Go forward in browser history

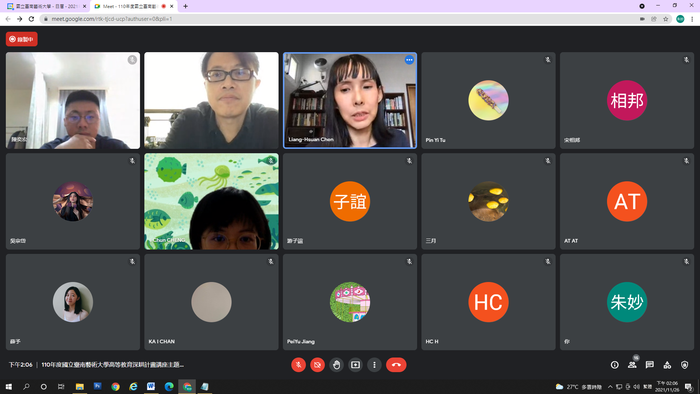pyautogui.click(x=20, y=19)
